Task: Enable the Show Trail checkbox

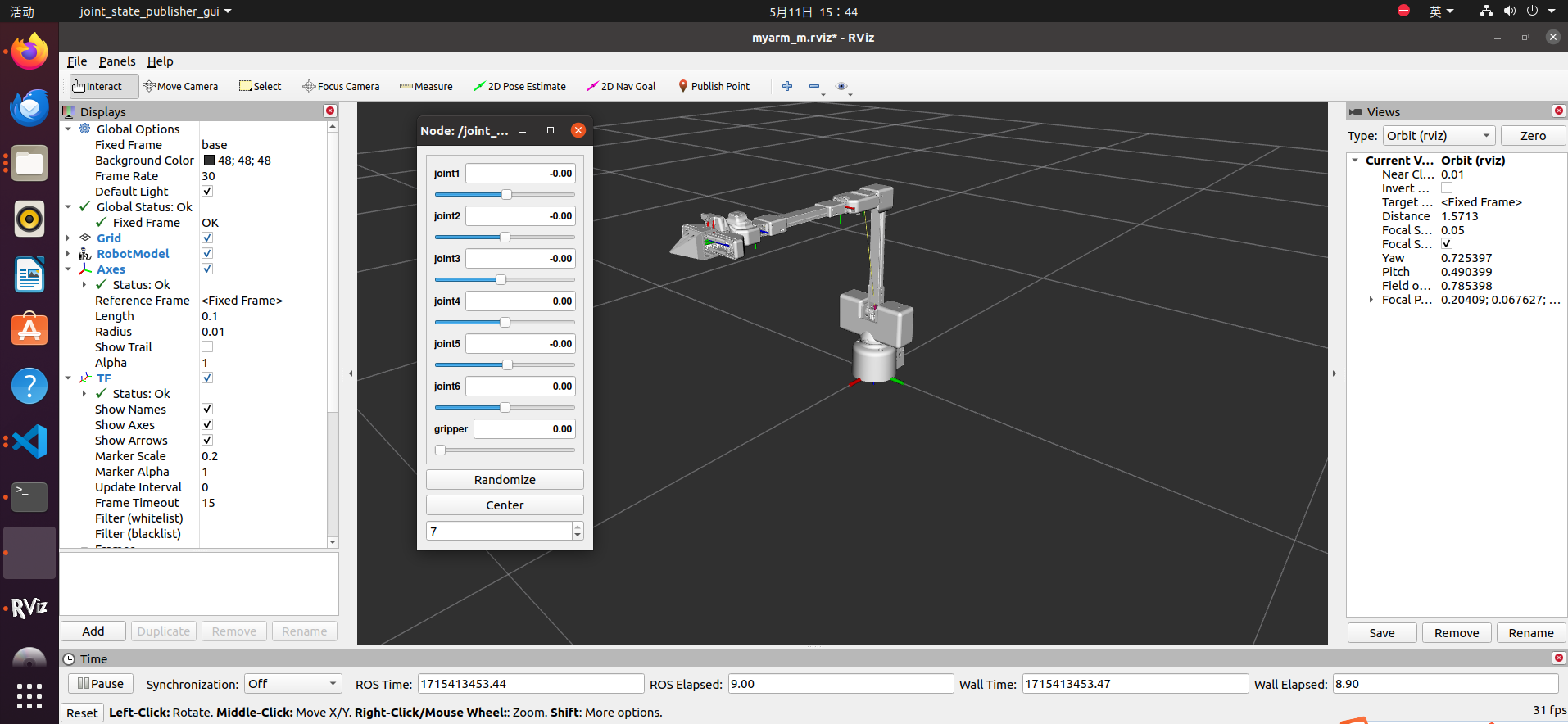Action: click(207, 347)
